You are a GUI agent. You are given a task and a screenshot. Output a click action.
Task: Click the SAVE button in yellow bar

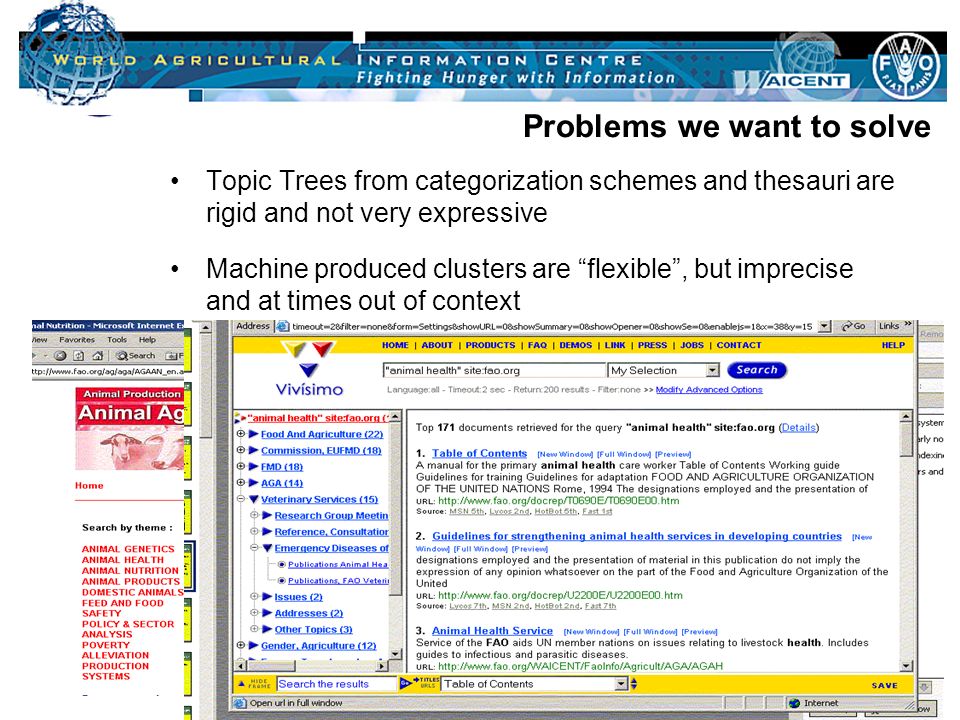coord(885,685)
